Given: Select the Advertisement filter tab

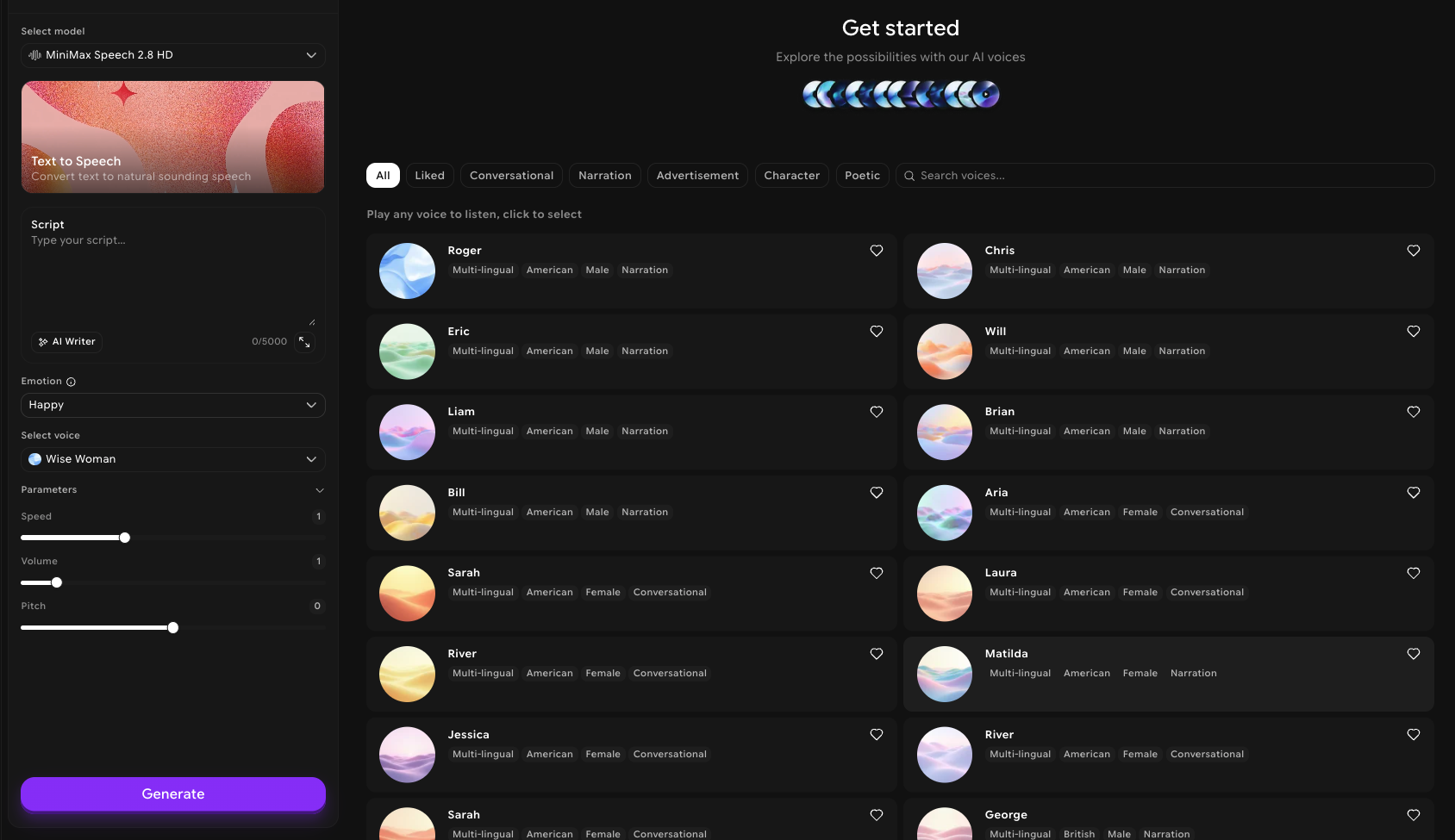Looking at the screenshot, I should point(697,176).
